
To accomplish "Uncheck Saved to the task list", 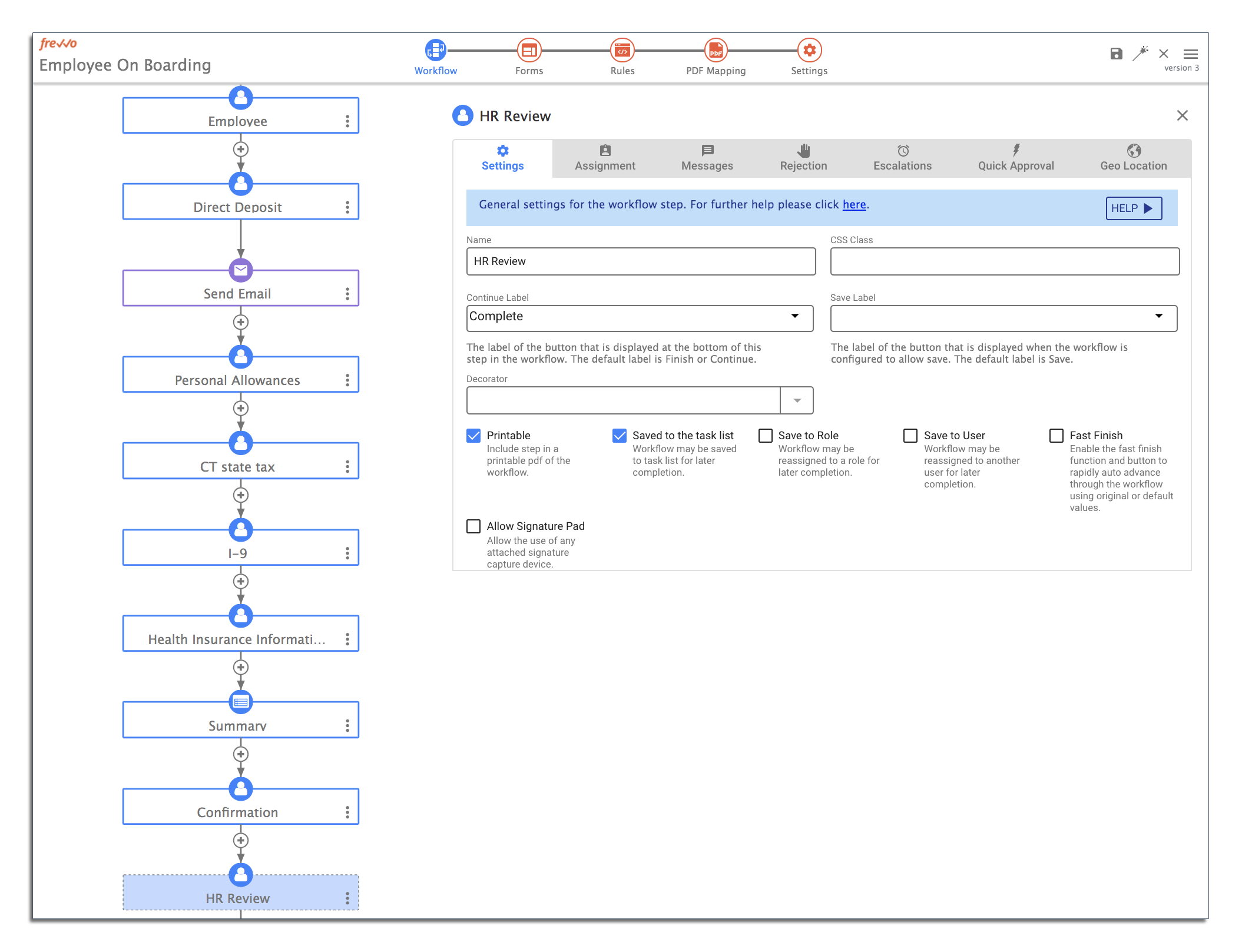I will point(620,436).
